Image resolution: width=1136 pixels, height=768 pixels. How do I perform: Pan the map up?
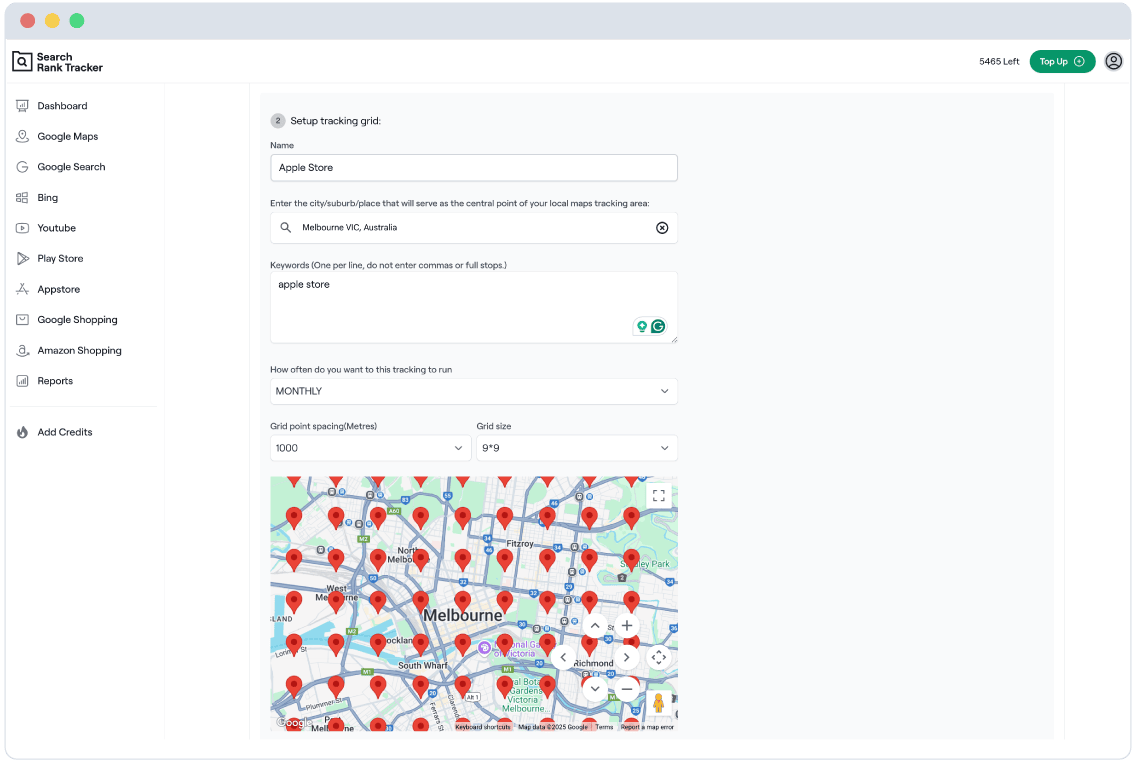pyautogui.click(x=595, y=626)
